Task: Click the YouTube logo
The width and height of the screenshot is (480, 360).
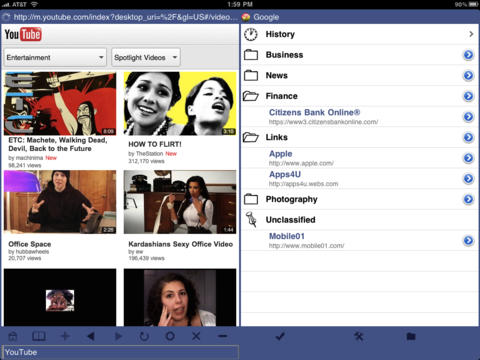Action: click(x=23, y=34)
